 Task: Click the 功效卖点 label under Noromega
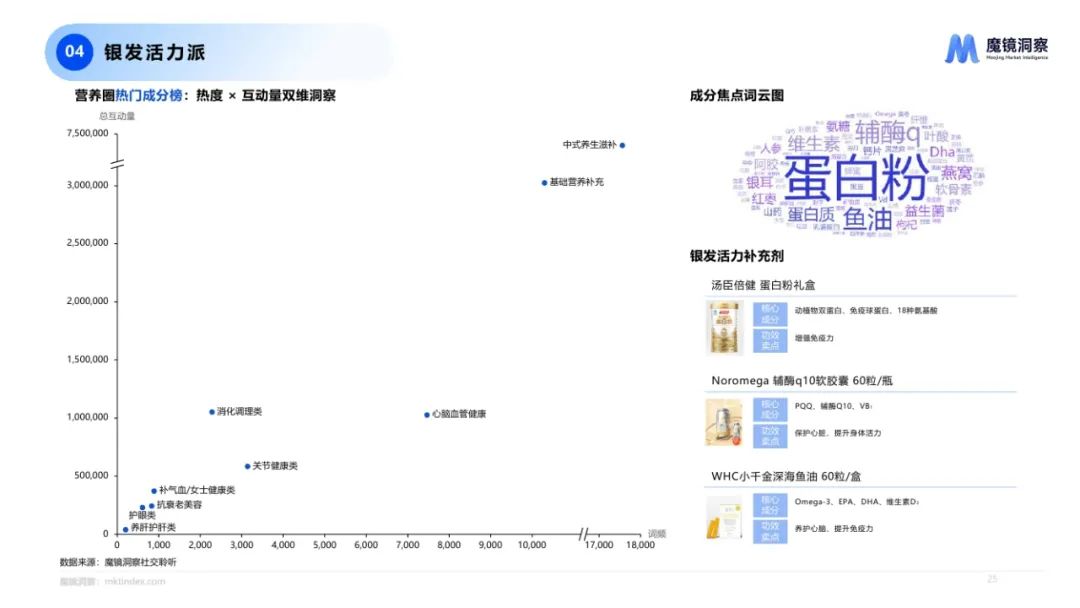point(770,436)
